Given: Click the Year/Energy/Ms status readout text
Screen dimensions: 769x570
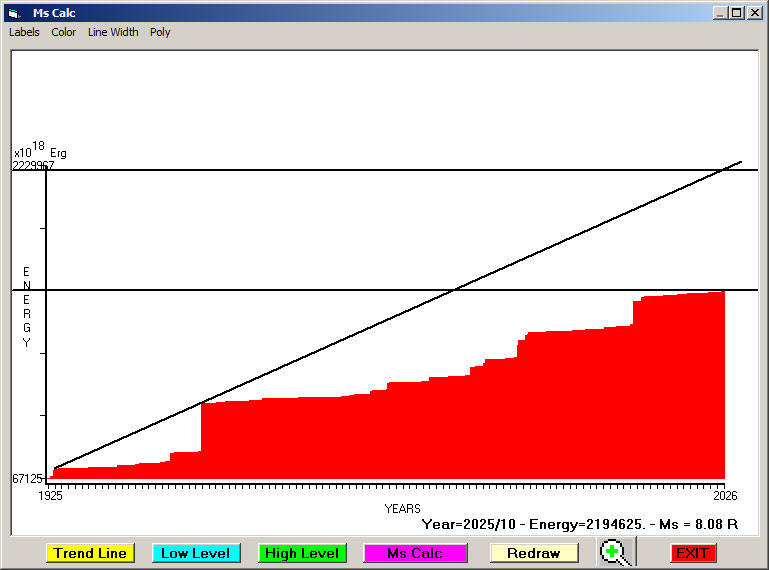Looking at the screenshot, I should [579, 523].
